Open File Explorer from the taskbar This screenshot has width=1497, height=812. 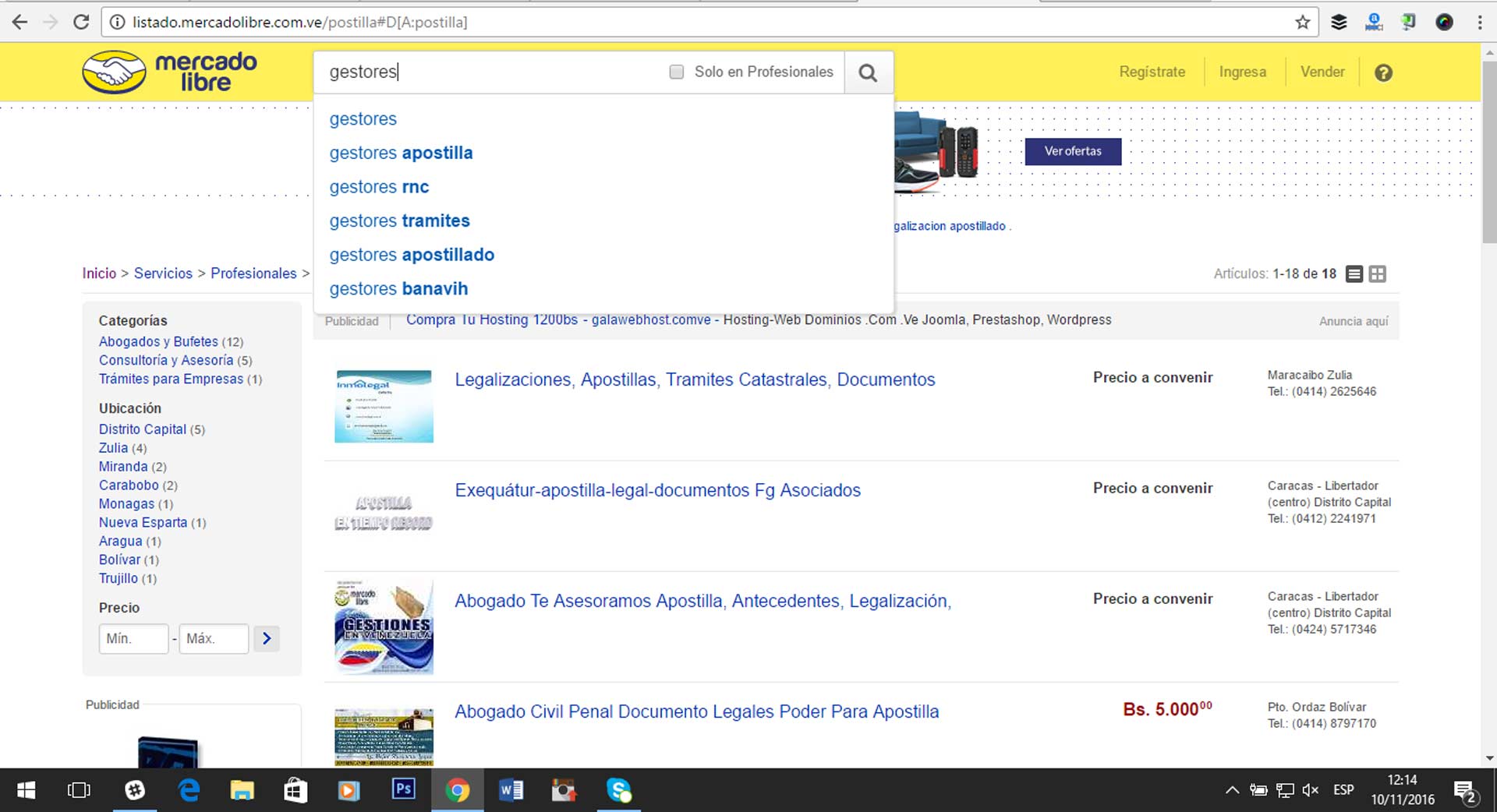tap(242, 790)
